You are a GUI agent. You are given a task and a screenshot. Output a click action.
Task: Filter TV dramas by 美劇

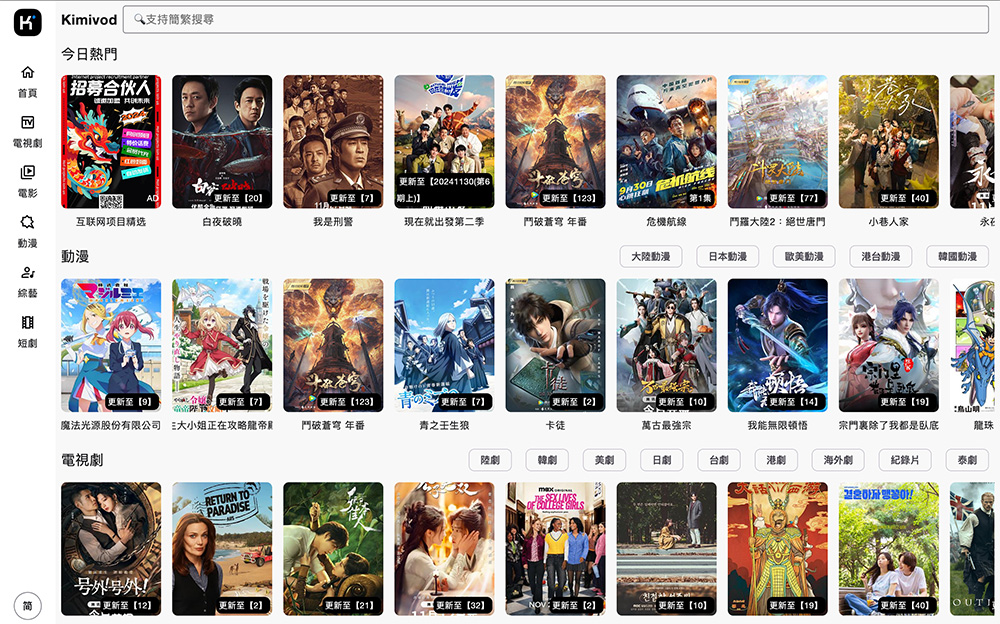(x=603, y=460)
